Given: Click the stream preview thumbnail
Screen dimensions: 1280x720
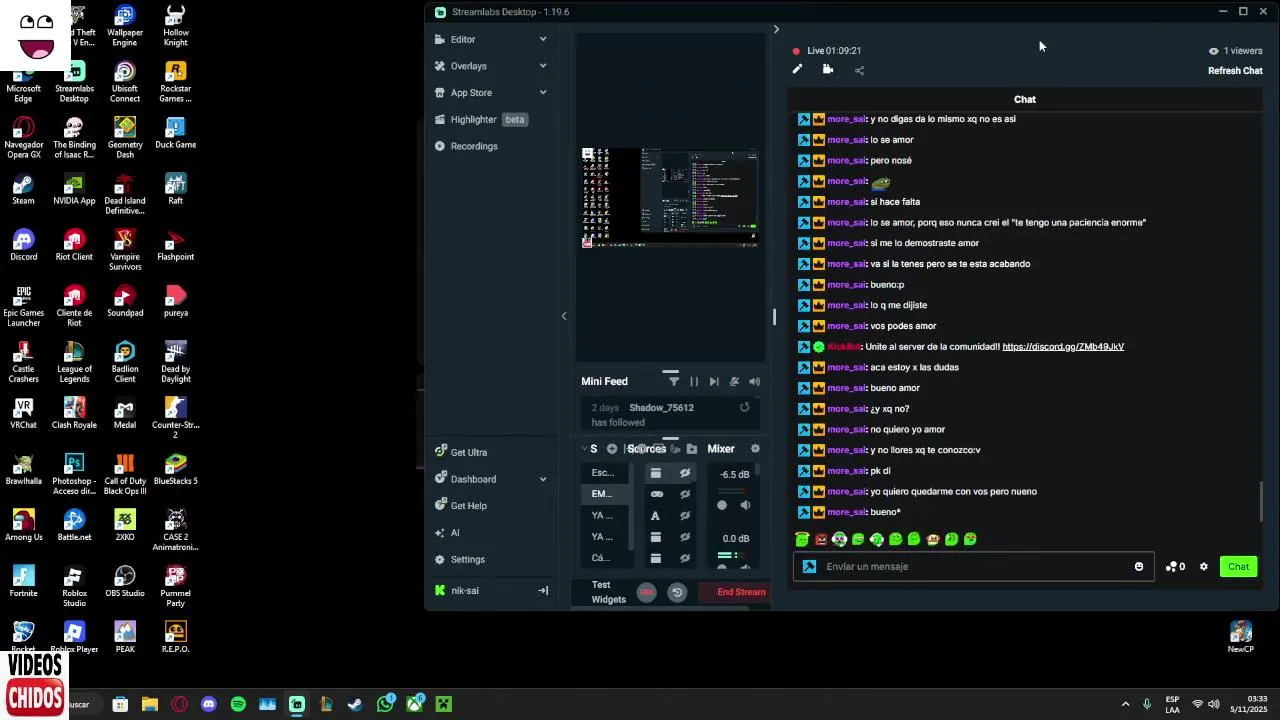Looking at the screenshot, I should click(670, 197).
